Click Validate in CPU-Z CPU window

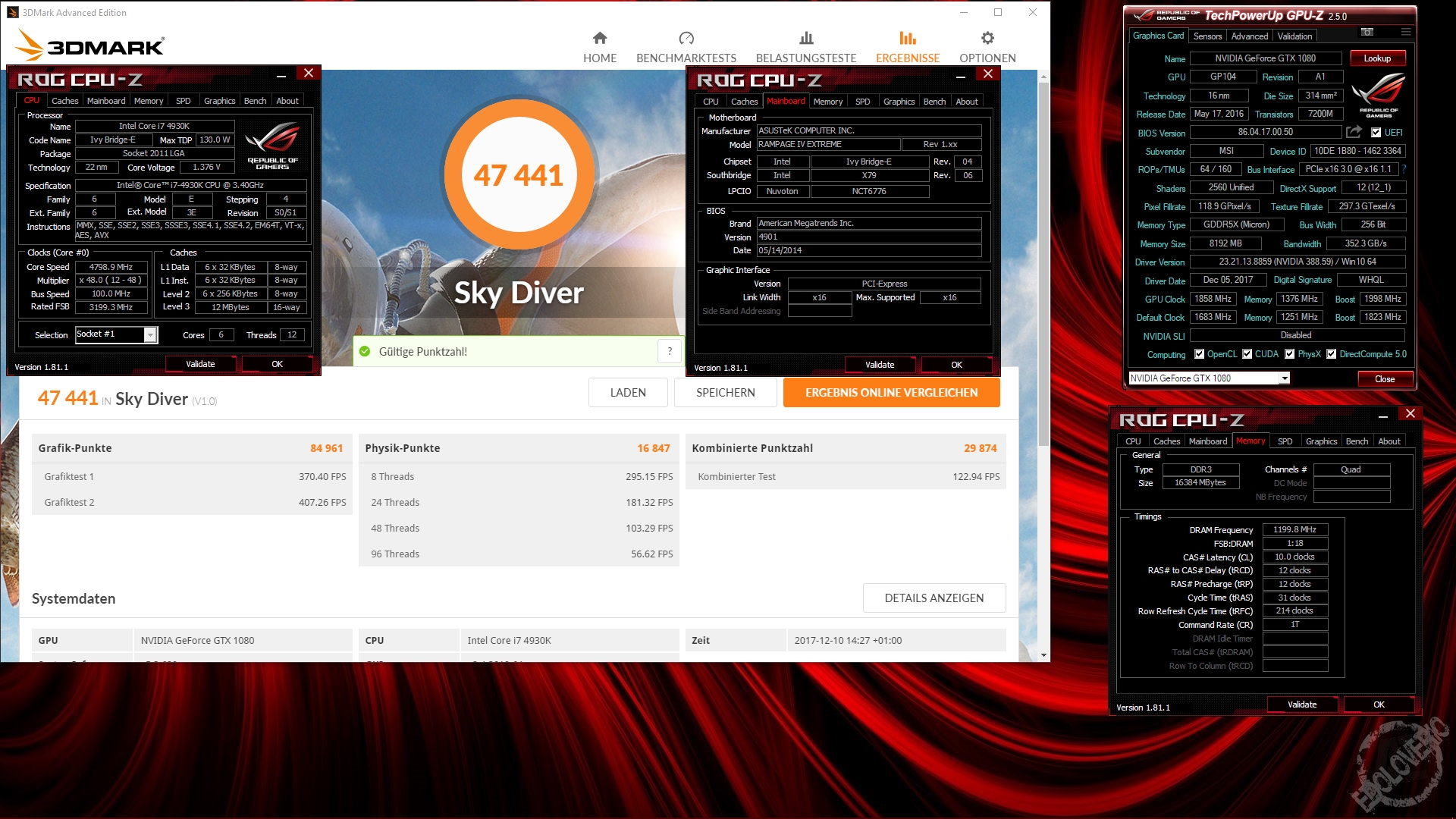[x=200, y=365]
